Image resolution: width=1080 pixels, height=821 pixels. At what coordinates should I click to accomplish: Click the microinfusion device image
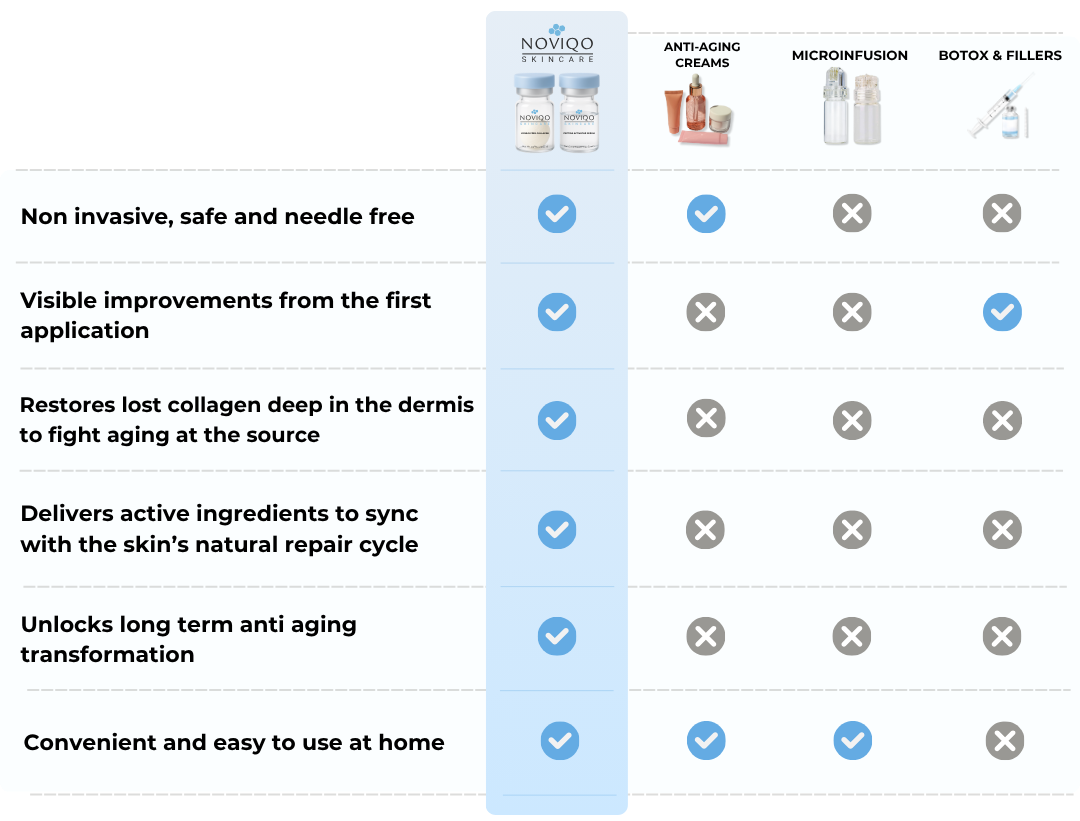pyautogui.click(x=850, y=107)
